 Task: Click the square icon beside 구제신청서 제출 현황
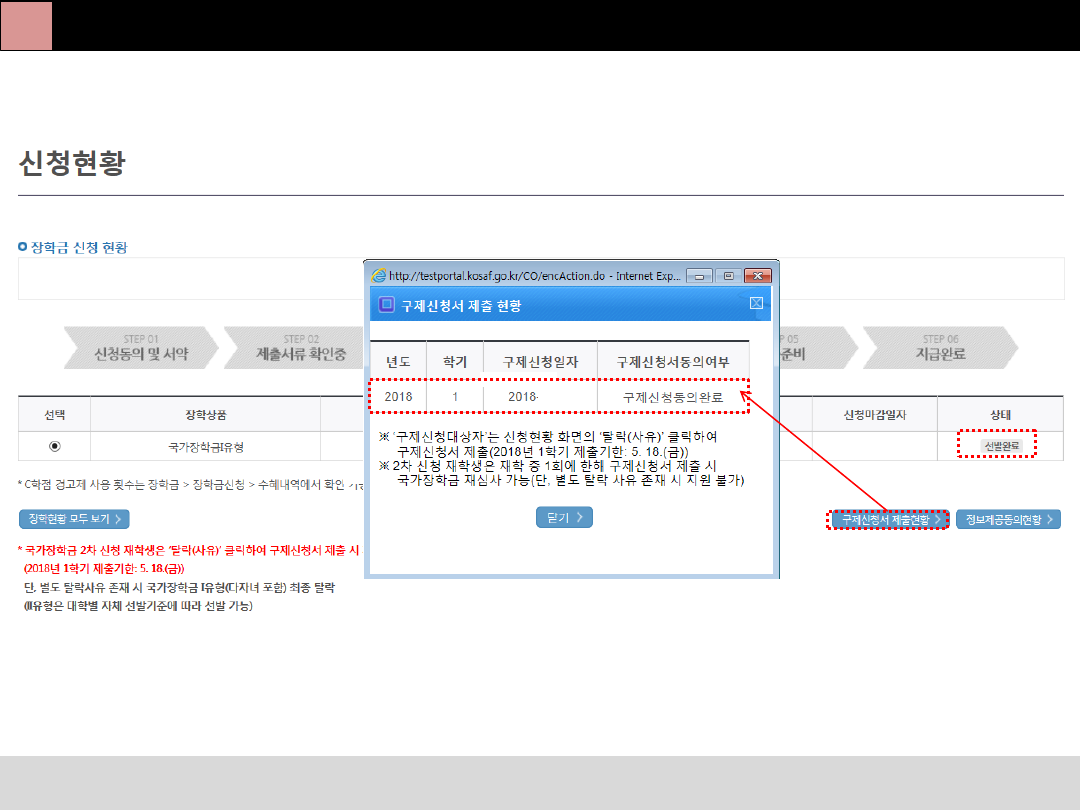(x=386, y=305)
